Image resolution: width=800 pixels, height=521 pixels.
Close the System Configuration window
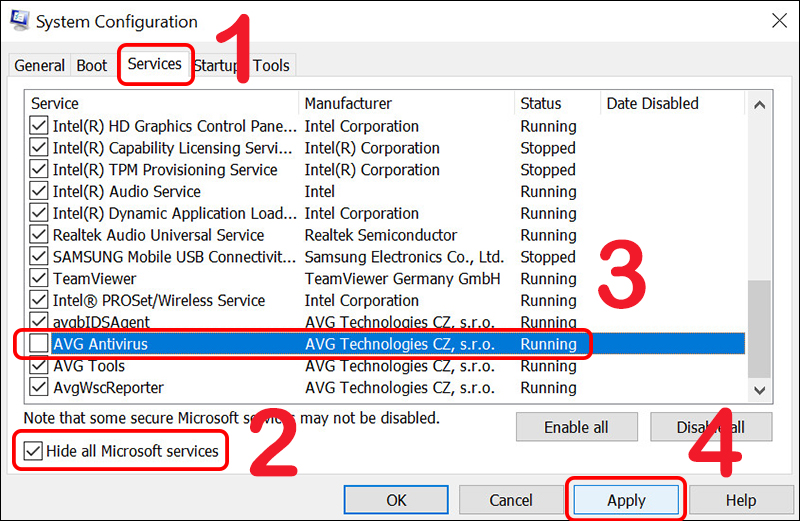[777, 20]
